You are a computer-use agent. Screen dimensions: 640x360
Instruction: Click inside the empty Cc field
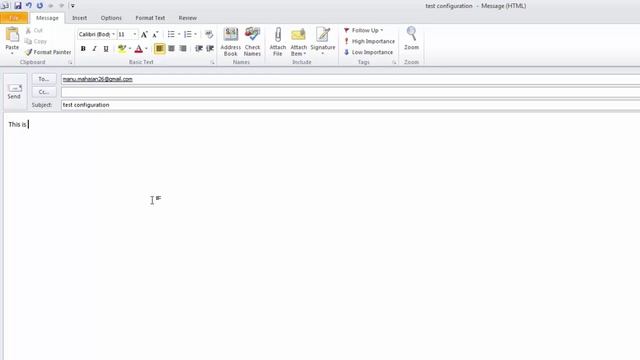(351, 92)
